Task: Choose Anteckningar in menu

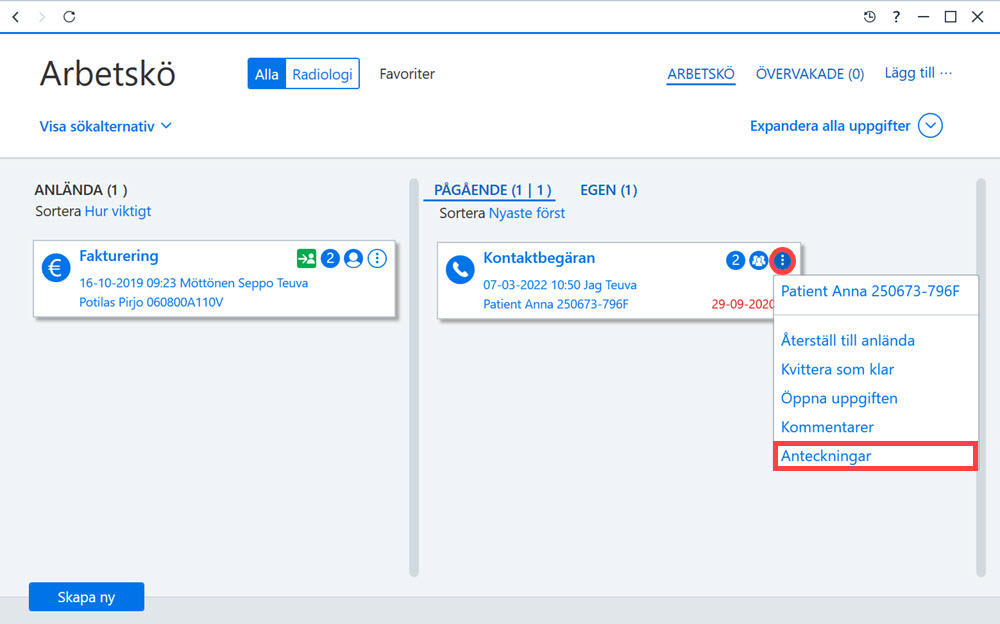Action: (875, 456)
